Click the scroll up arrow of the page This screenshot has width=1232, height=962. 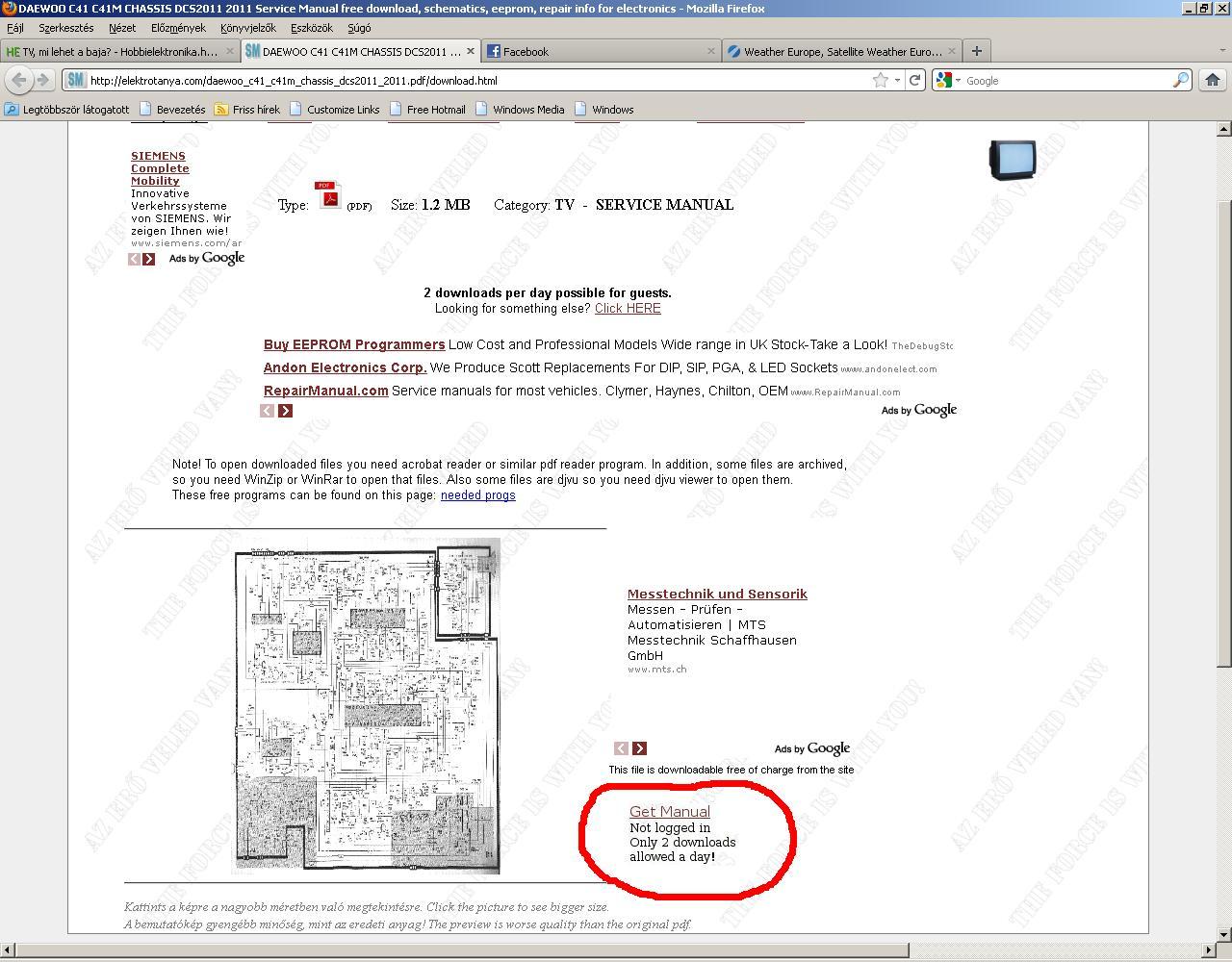coord(1224,128)
